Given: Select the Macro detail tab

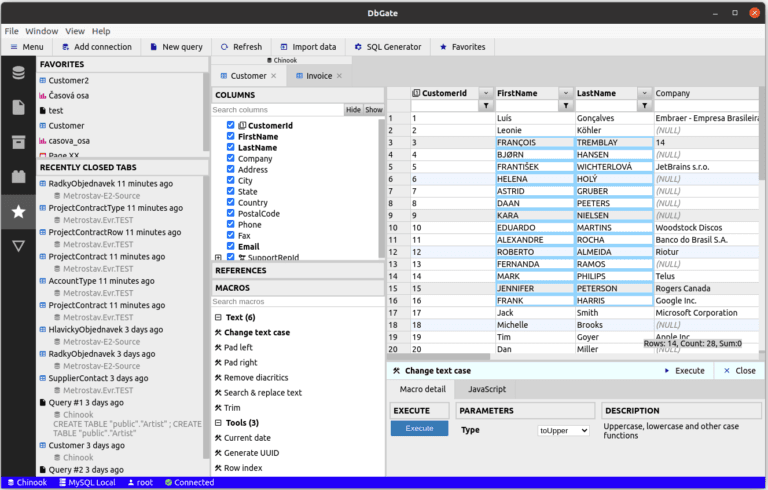Looking at the screenshot, I should click(423, 390).
